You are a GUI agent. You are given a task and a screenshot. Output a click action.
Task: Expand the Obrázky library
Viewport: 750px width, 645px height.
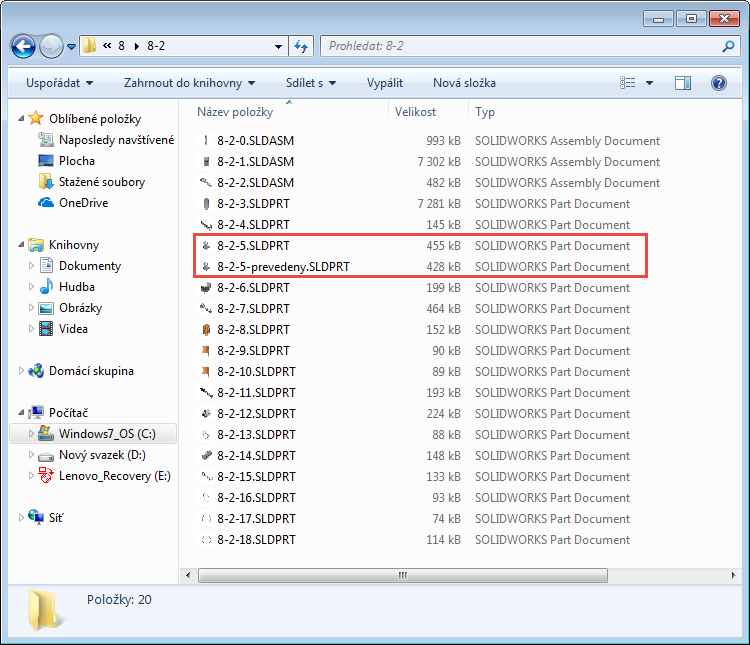coord(31,308)
